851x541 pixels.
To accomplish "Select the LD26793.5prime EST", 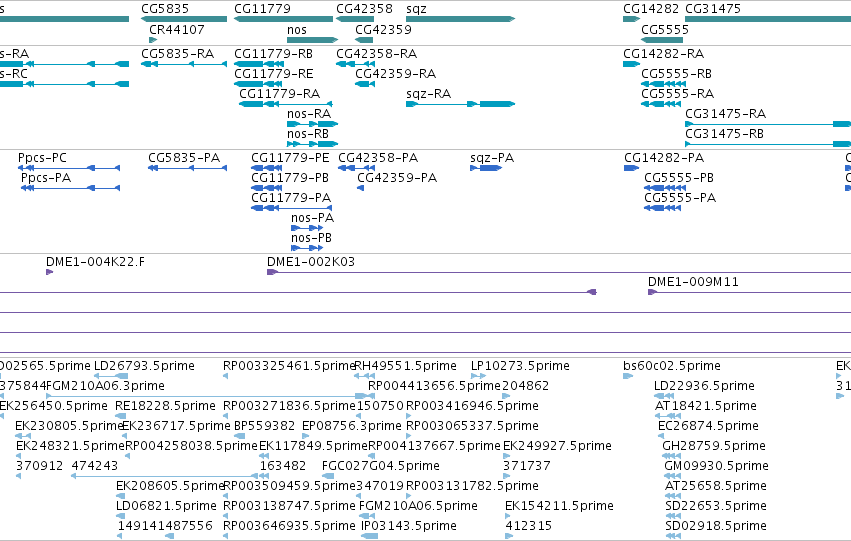I will coord(111,376).
